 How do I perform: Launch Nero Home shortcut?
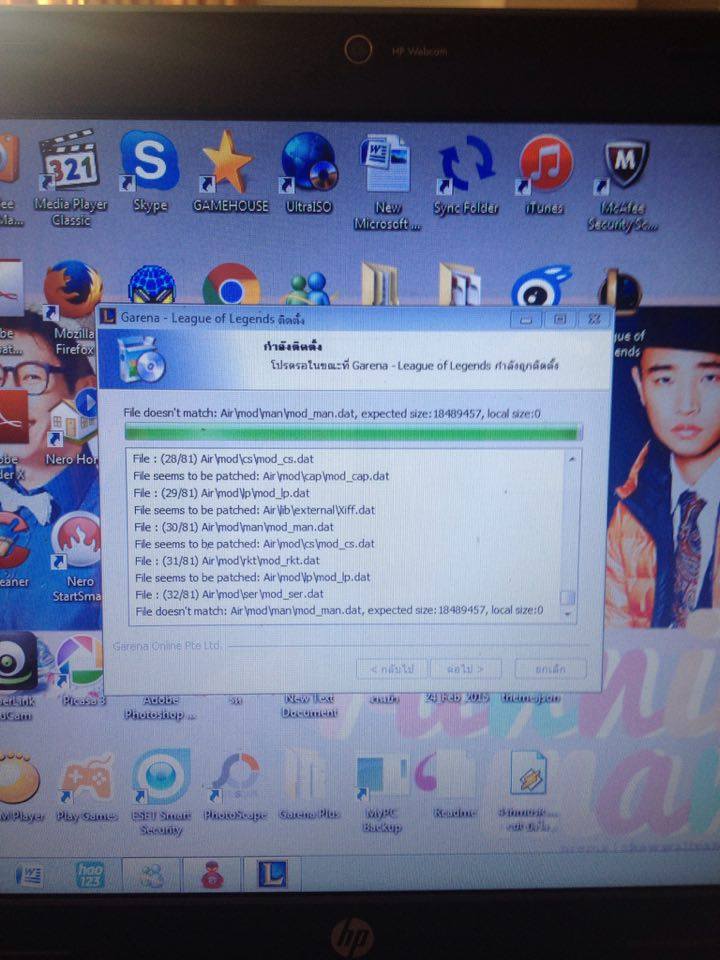(72, 426)
